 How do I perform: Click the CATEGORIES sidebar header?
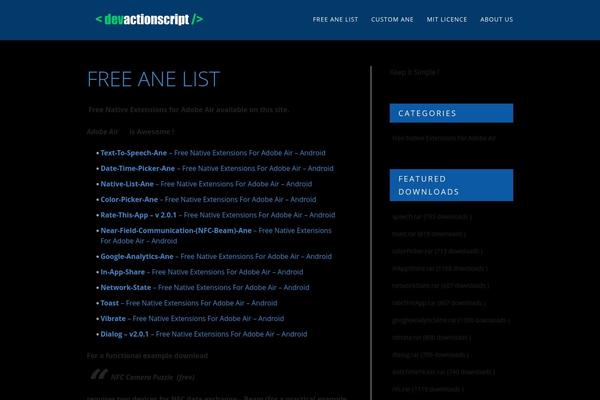(451, 113)
